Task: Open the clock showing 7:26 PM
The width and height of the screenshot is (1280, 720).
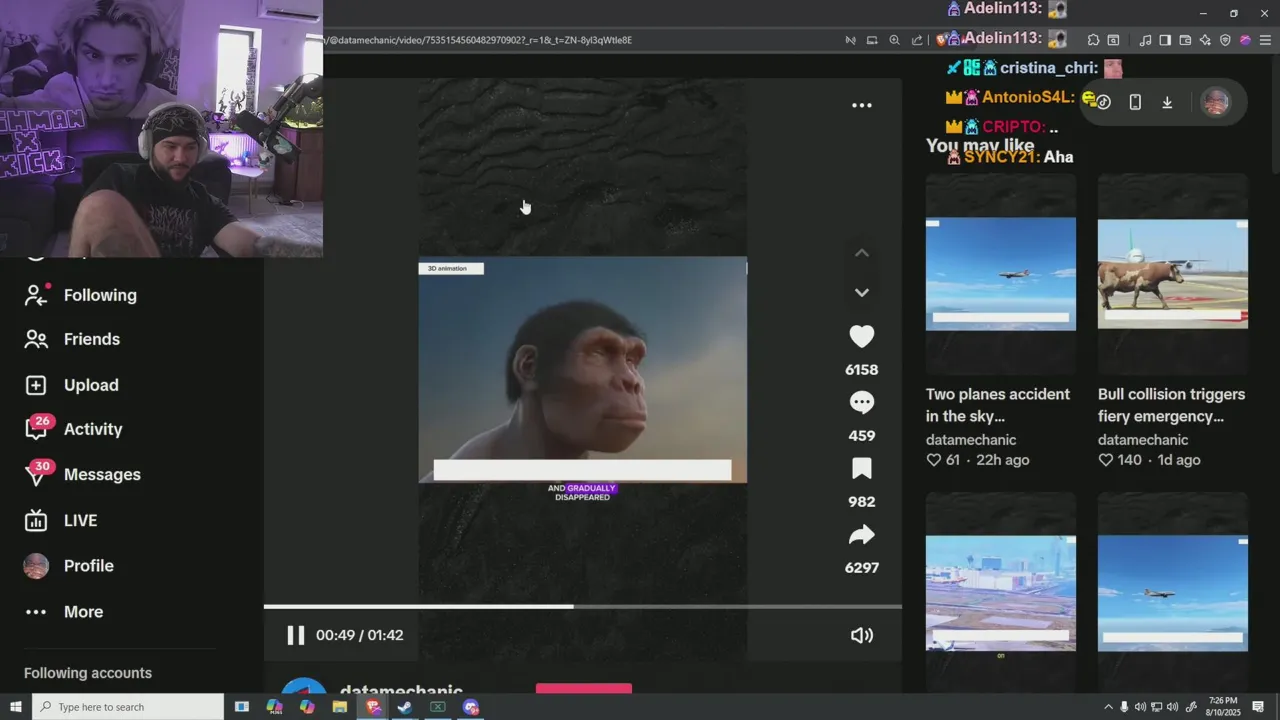Action: (x=1222, y=707)
